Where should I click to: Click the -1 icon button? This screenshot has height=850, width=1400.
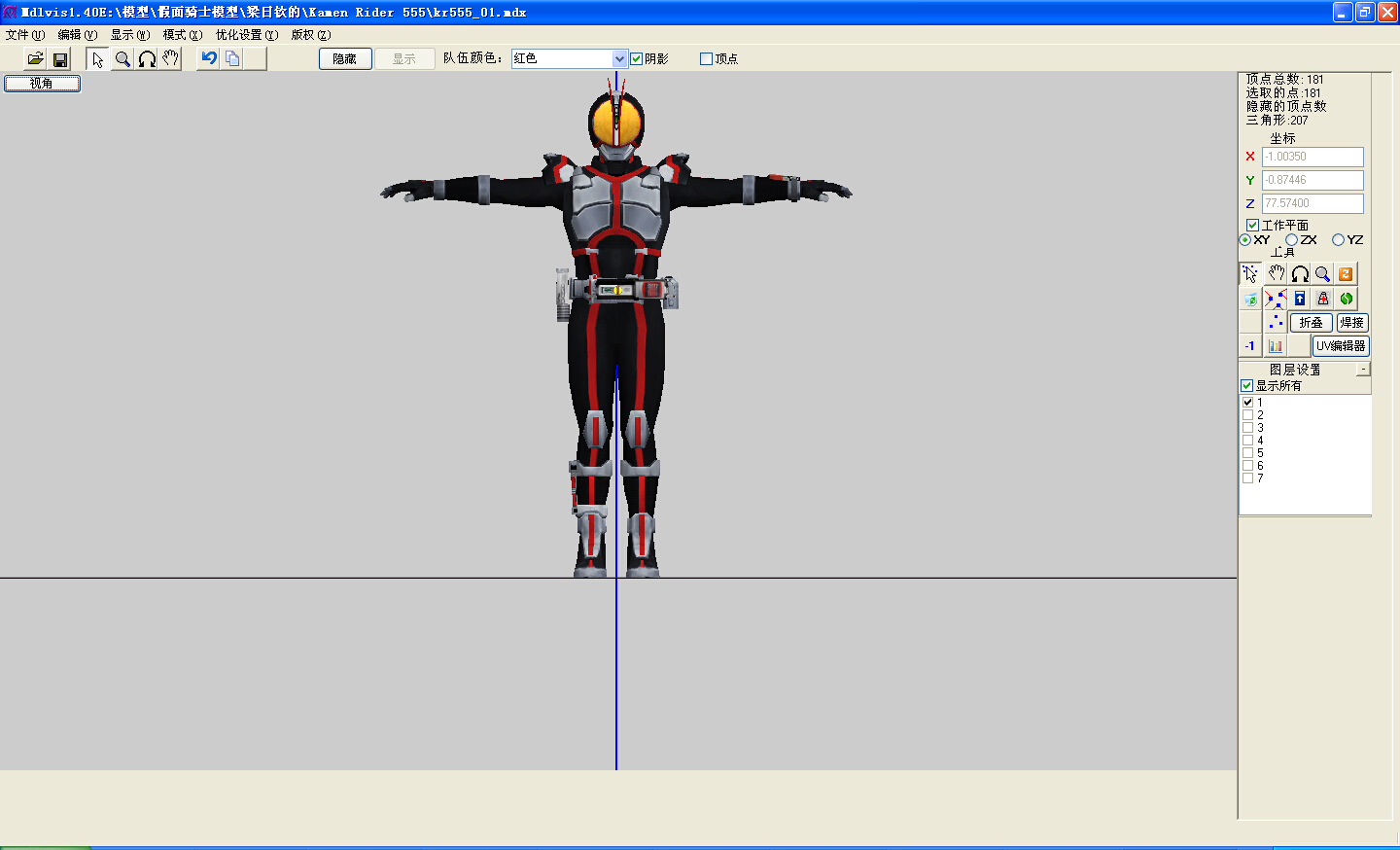tap(1250, 345)
